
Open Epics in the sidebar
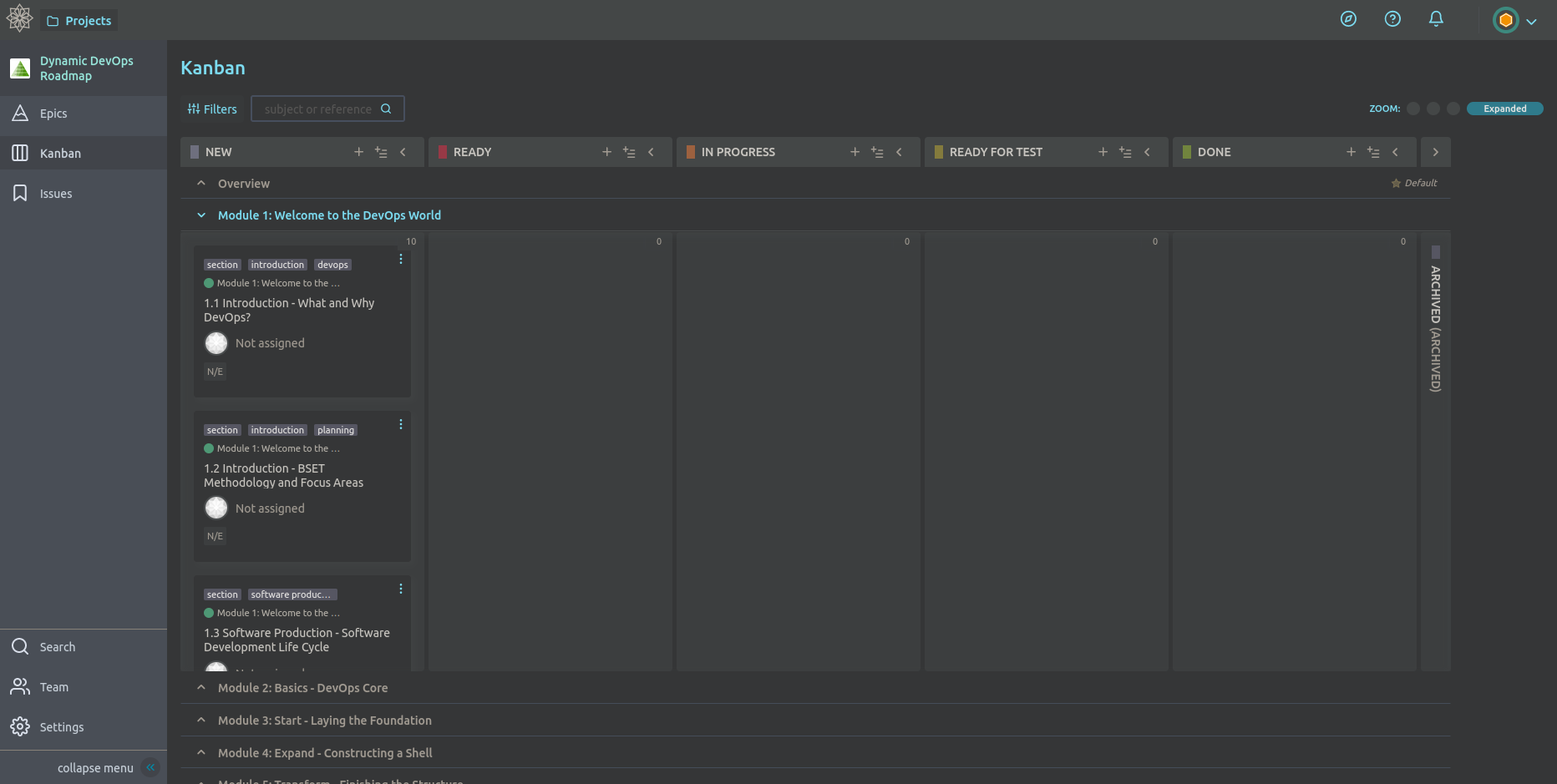click(53, 114)
